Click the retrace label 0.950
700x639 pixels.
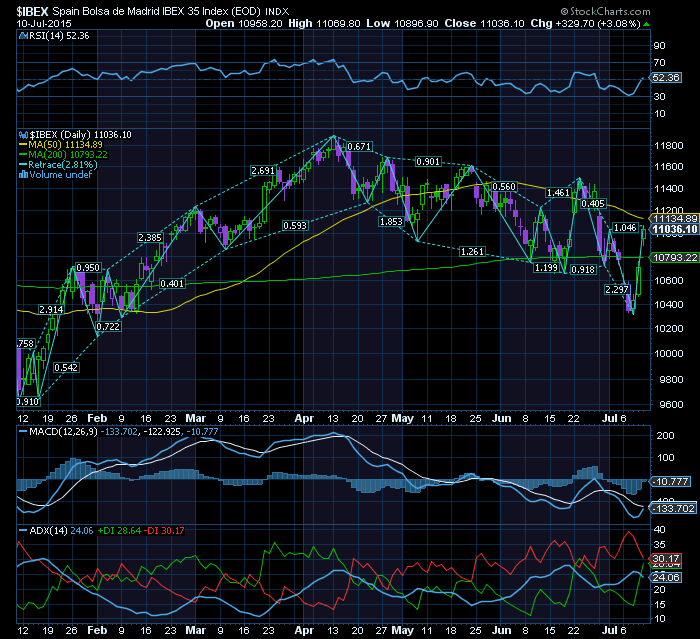88,267
